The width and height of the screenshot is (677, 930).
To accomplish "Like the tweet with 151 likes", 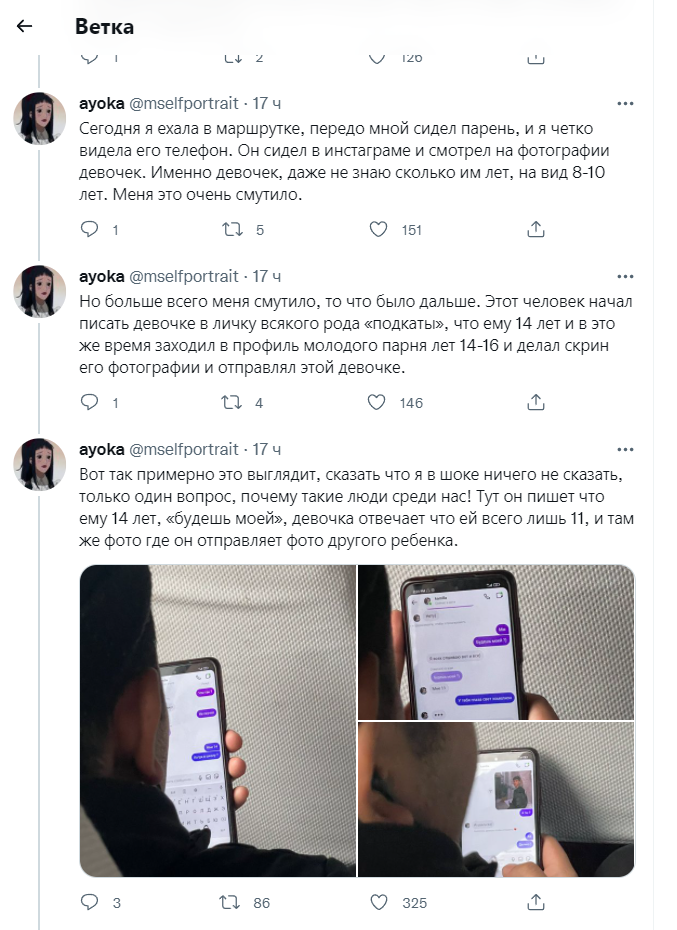I will click(x=378, y=229).
